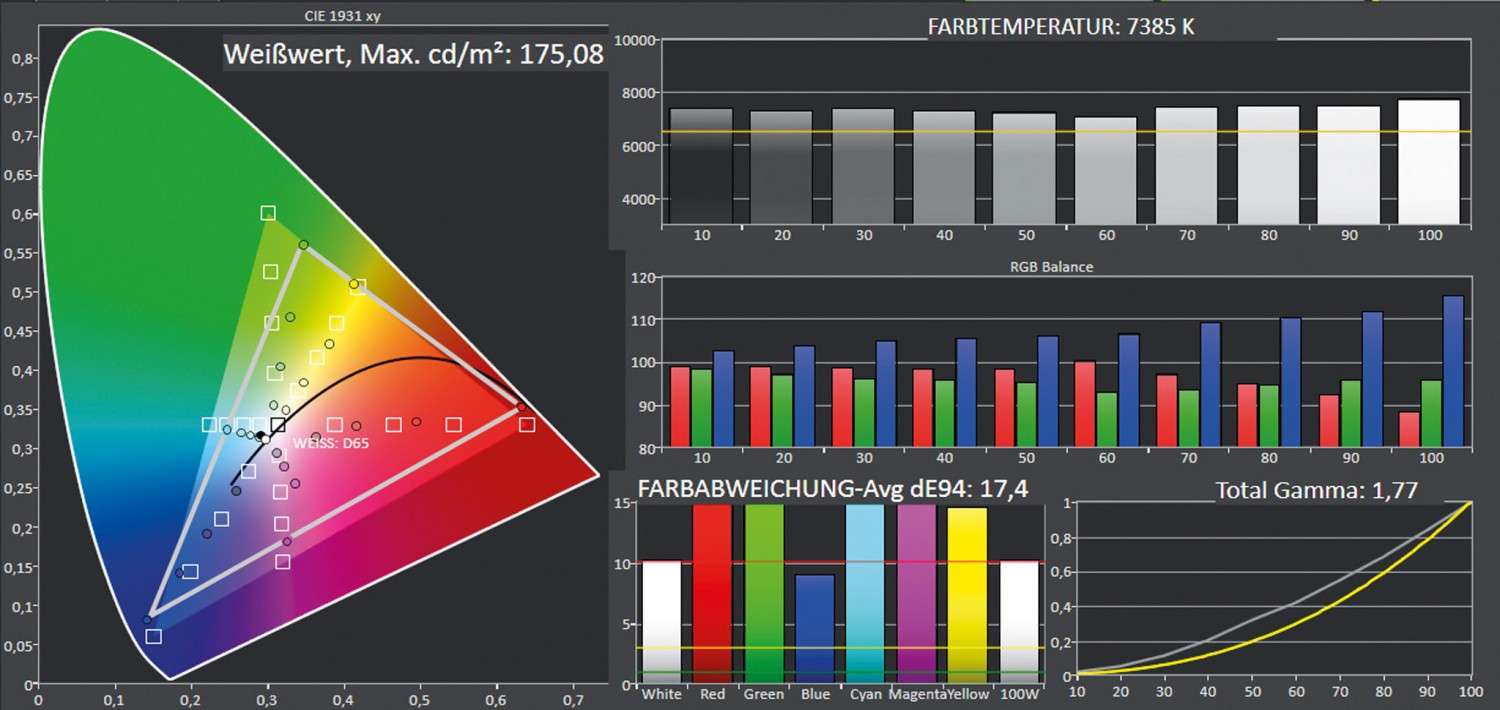Select the red primary target square in CIE diagram
Viewport: 1500px width, 710px height.
pos(527,425)
